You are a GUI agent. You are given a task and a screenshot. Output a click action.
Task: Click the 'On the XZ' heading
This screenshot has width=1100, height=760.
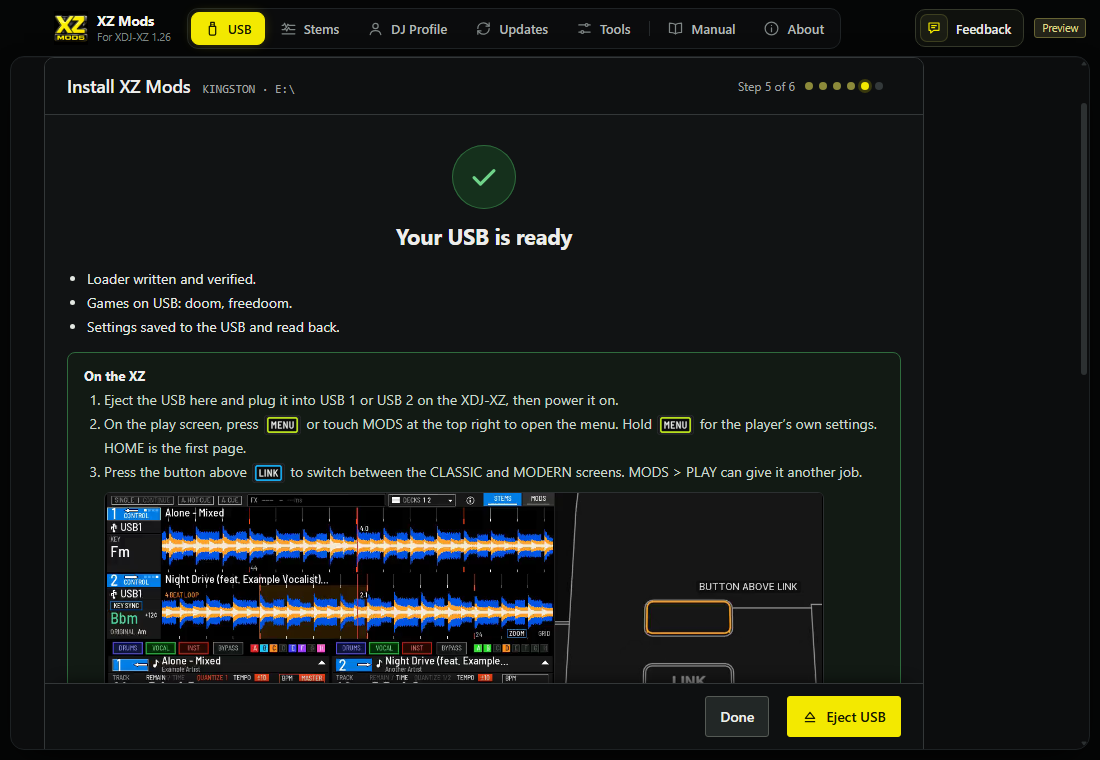pyautogui.click(x=114, y=376)
